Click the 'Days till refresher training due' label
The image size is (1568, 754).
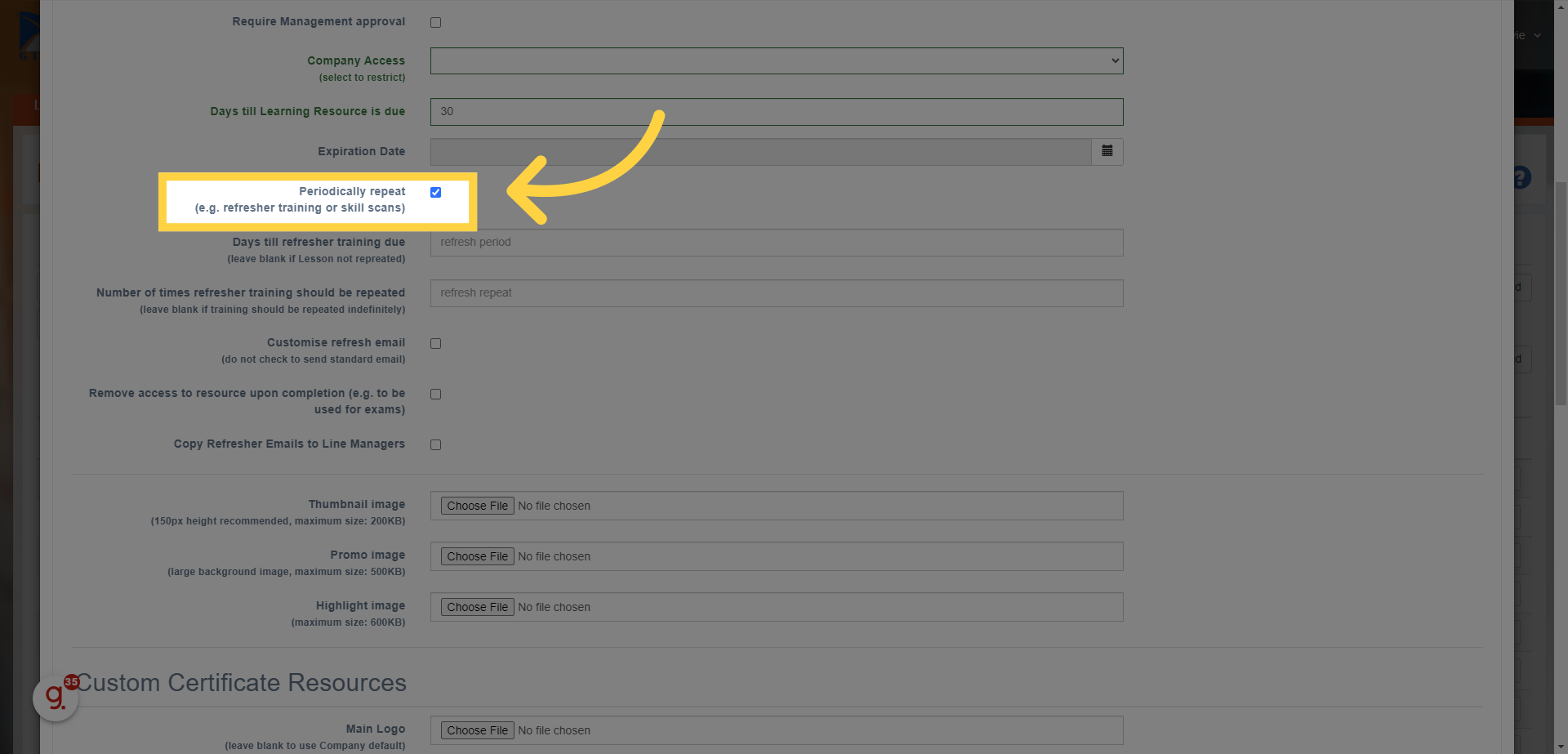318,242
